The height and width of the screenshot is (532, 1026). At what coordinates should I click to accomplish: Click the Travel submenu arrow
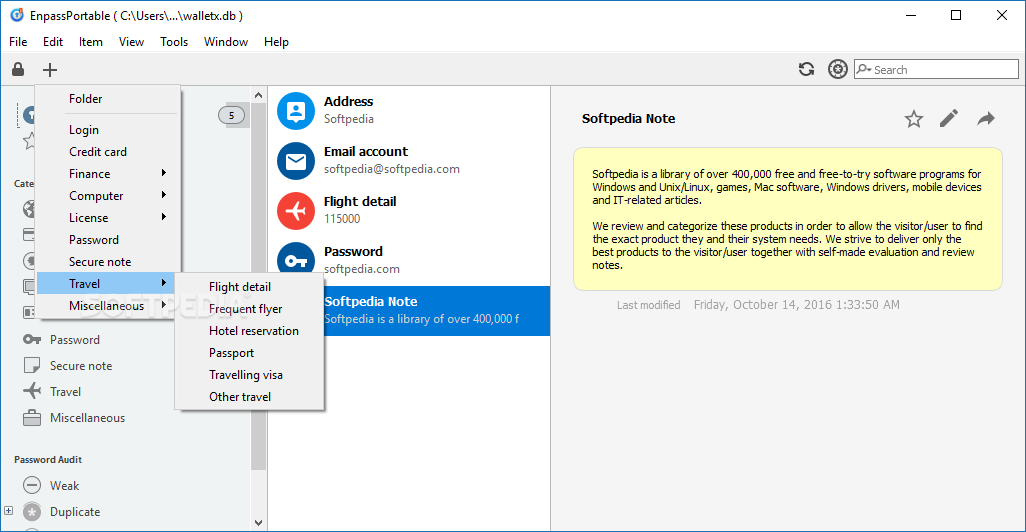[x=164, y=283]
